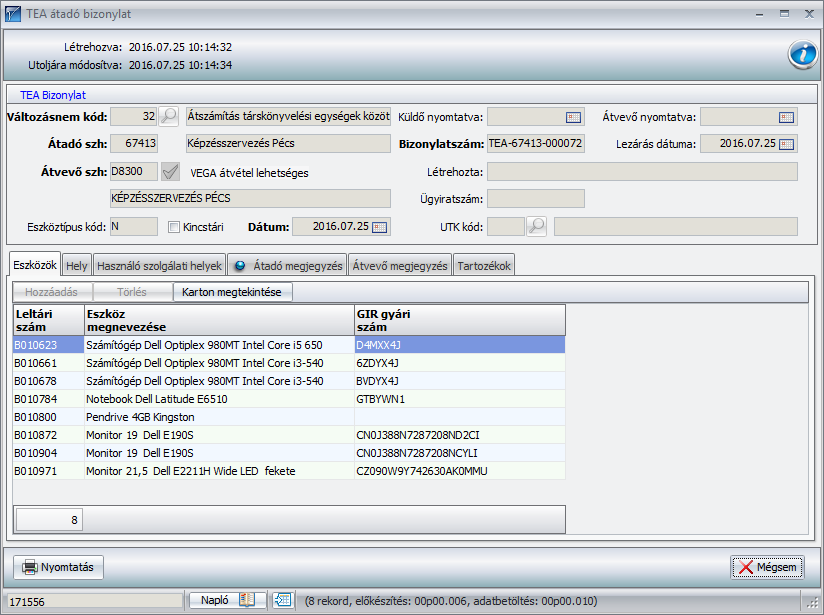
Task: Open the Napló button in status bar
Action: (227, 600)
